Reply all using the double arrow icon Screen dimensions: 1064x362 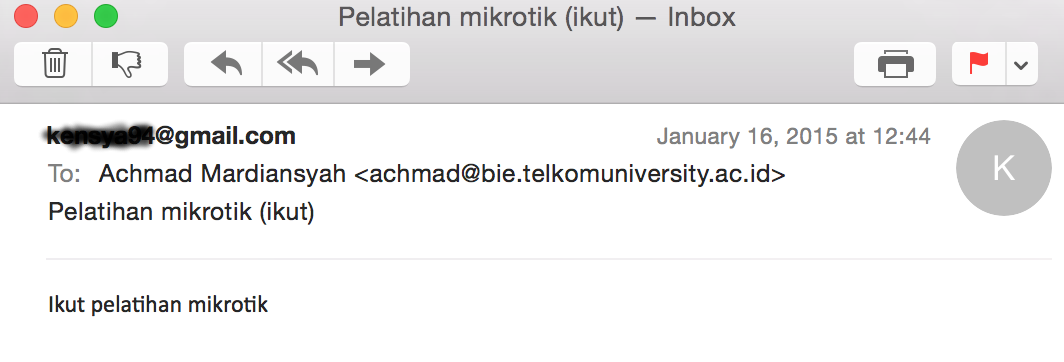point(298,65)
